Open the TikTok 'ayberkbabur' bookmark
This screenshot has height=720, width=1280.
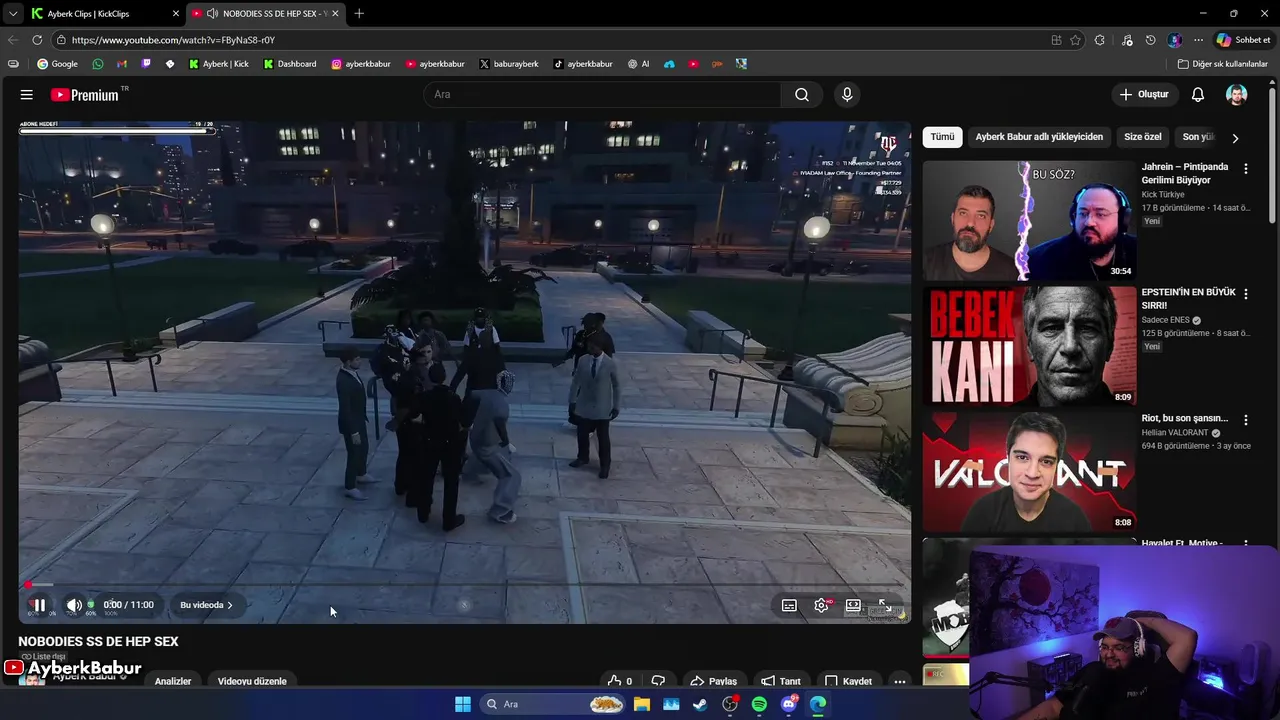click(583, 64)
